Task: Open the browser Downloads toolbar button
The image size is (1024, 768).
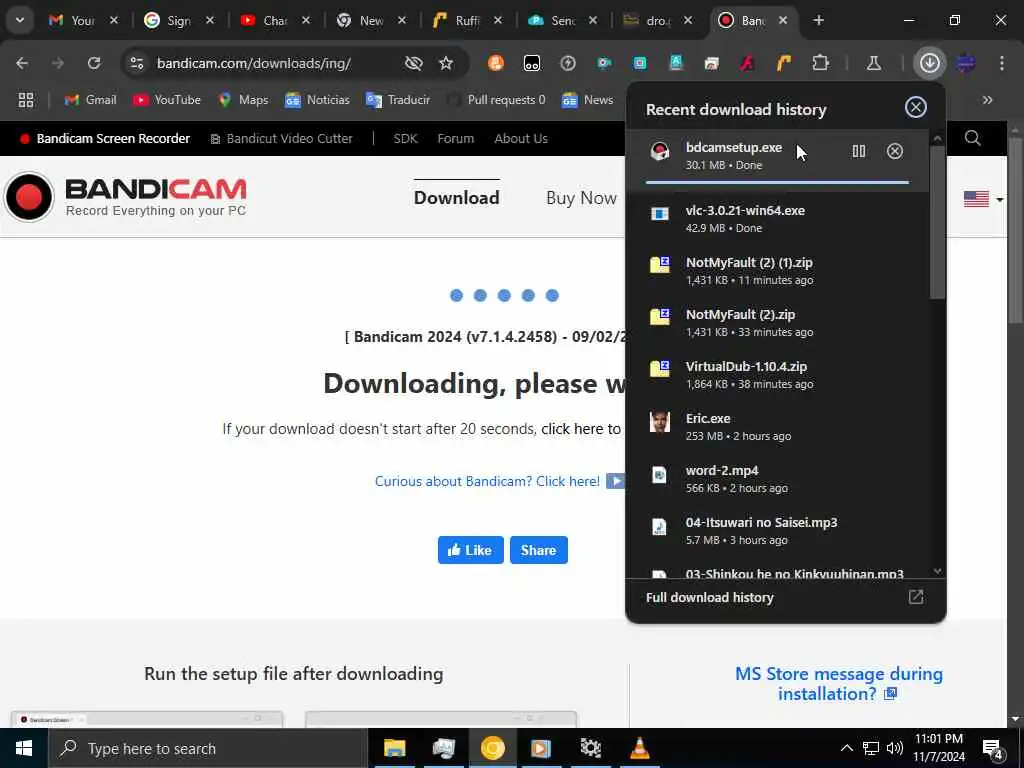Action: click(x=929, y=63)
